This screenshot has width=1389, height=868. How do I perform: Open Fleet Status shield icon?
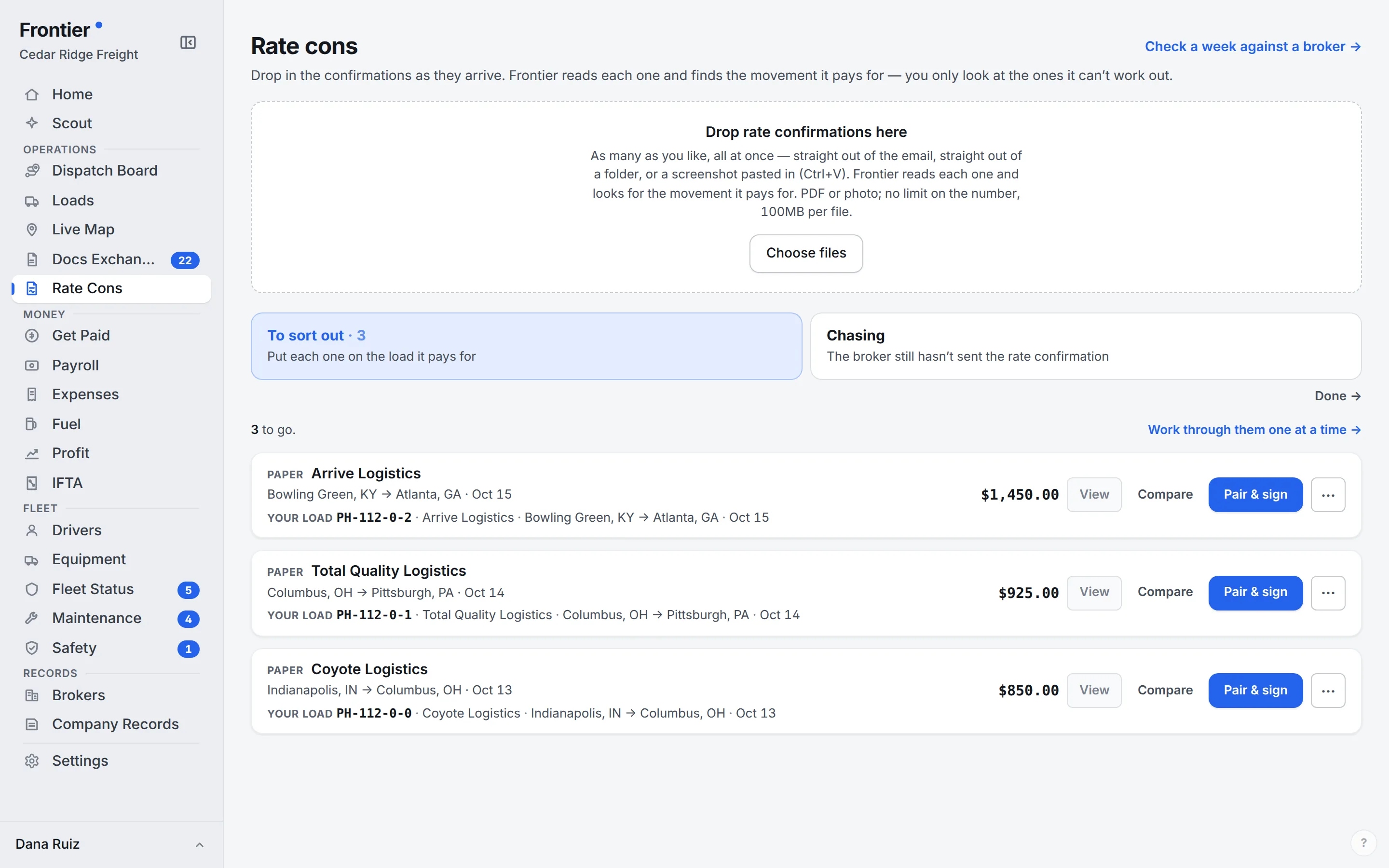(32, 589)
